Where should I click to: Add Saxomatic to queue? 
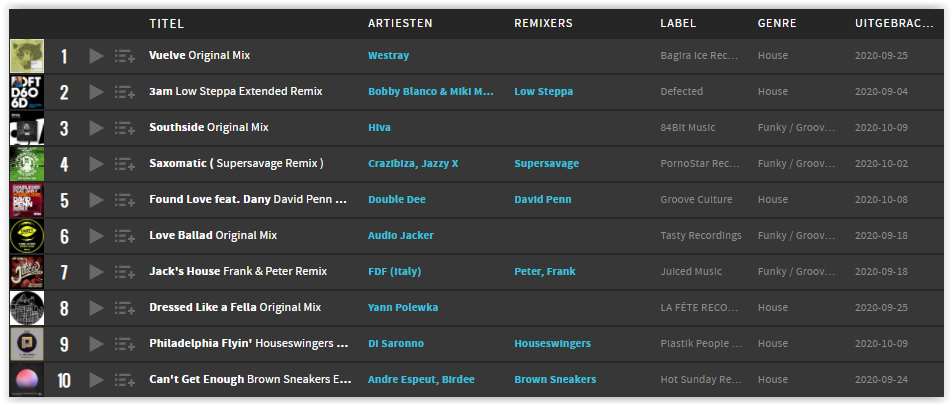pos(124,164)
